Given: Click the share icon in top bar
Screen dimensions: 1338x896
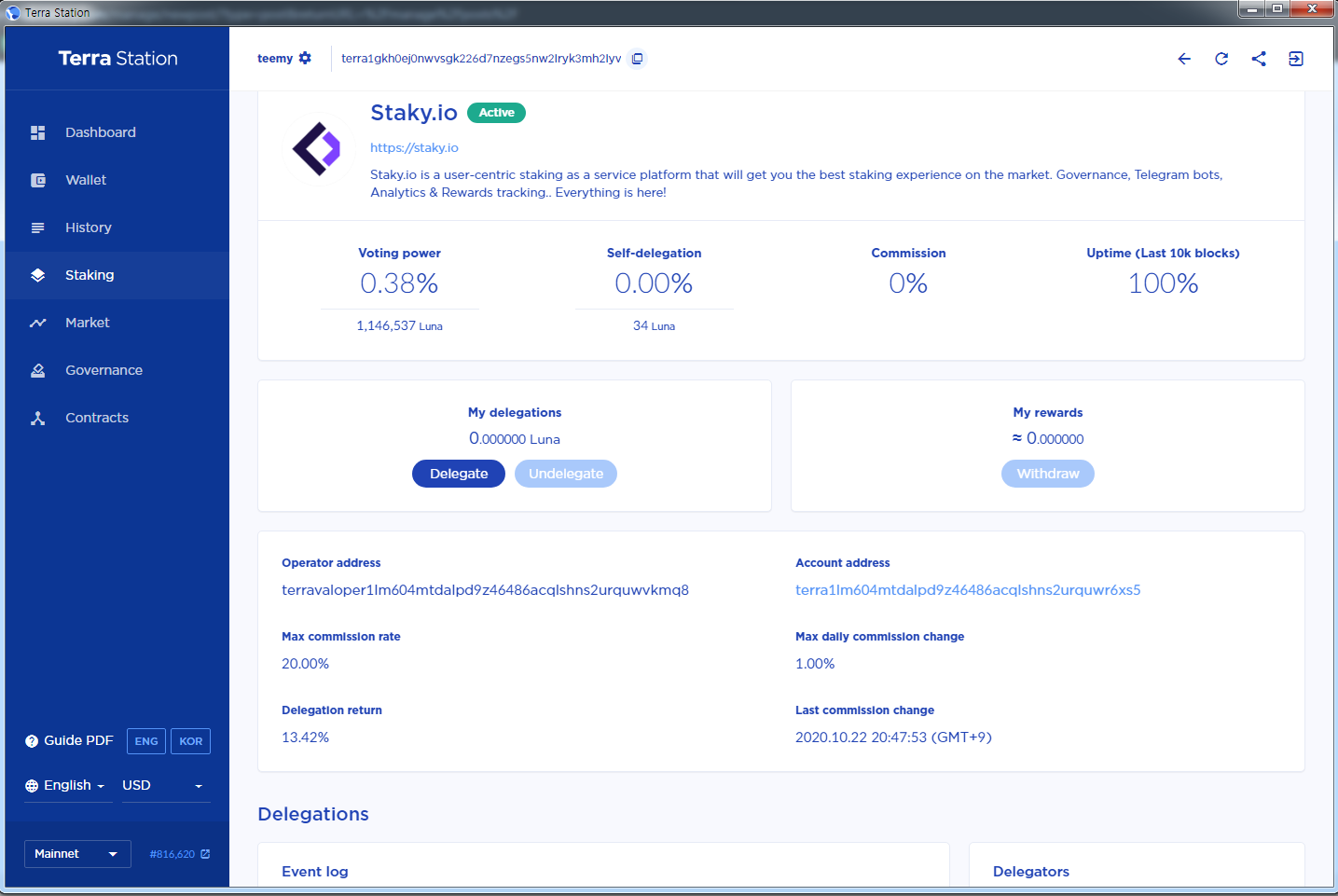Looking at the screenshot, I should tap(1259, 59).
